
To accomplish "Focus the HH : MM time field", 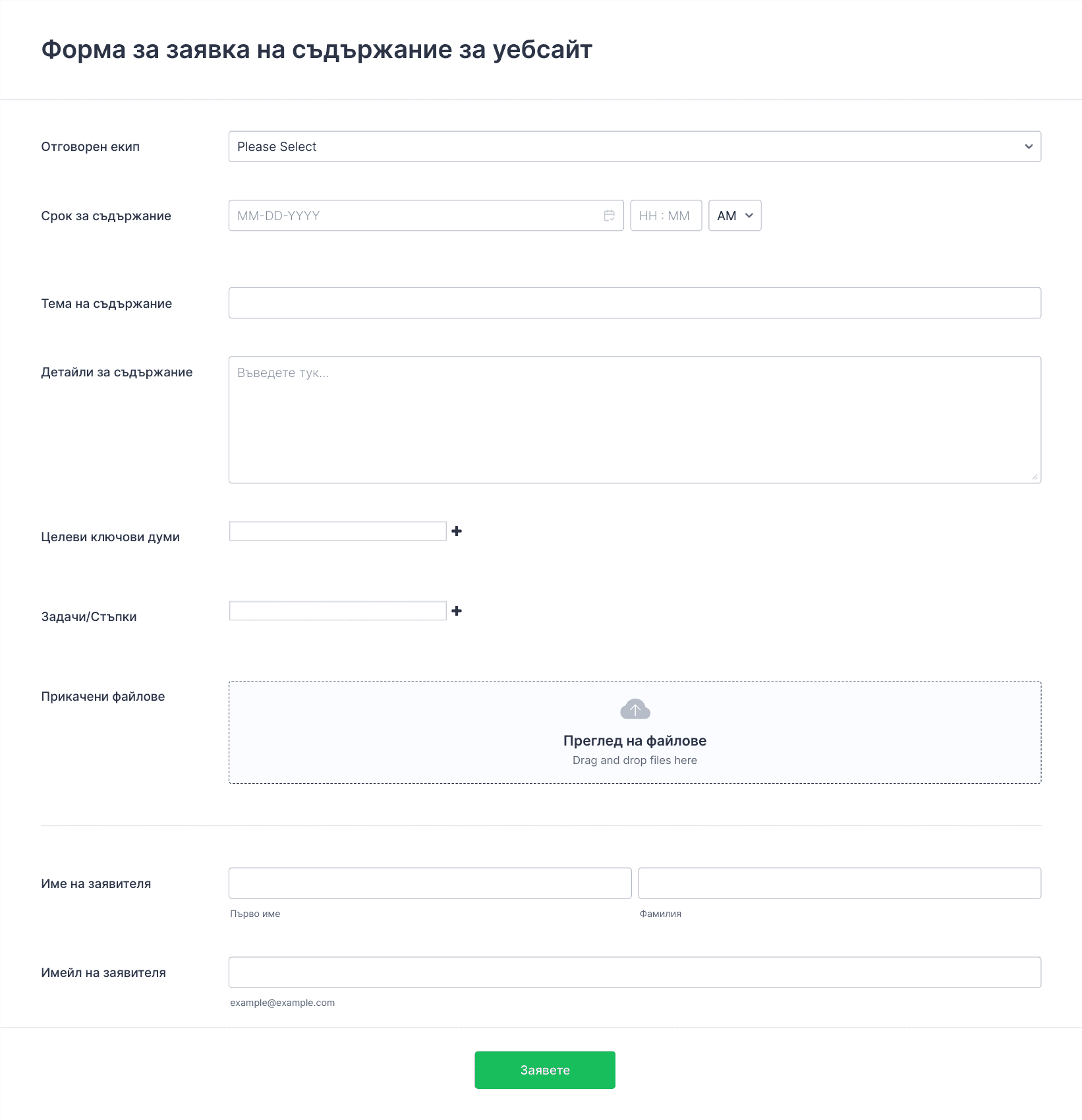I will point(666,216).
